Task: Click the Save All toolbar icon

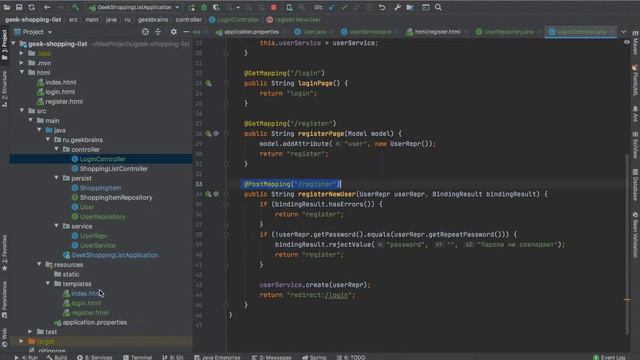Action: [19, 7]
